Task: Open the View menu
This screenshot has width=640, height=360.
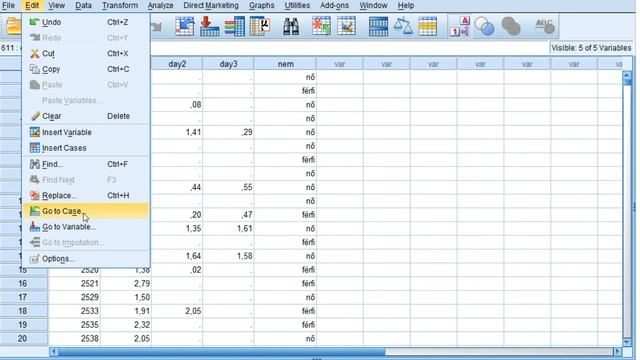Action: pyautogui.click(x=56, y=5)
